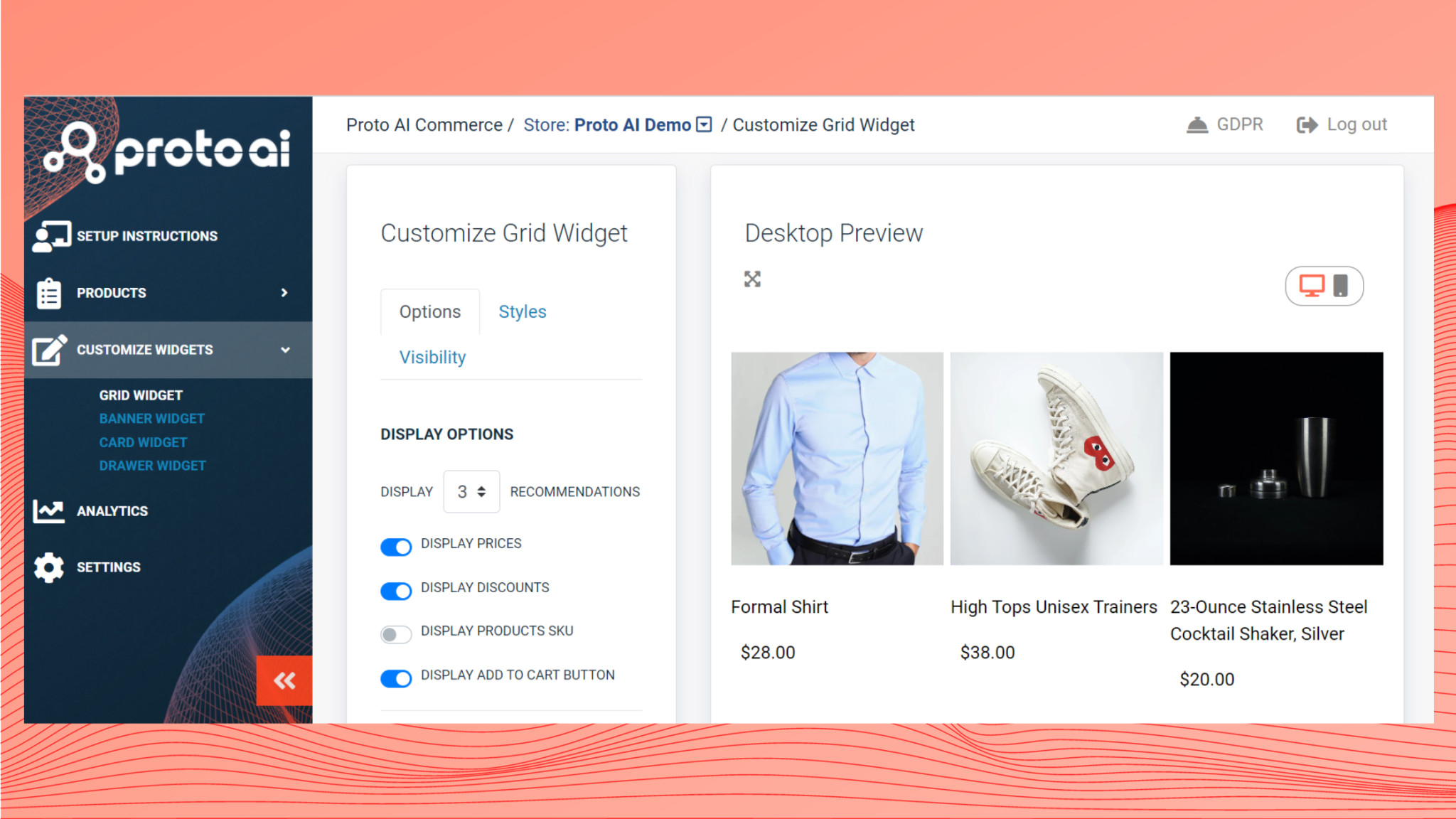The width and height of the screenshot is (1456, 819).
Task: Open the recommendations count dropdown
Action: coord(471,491)
